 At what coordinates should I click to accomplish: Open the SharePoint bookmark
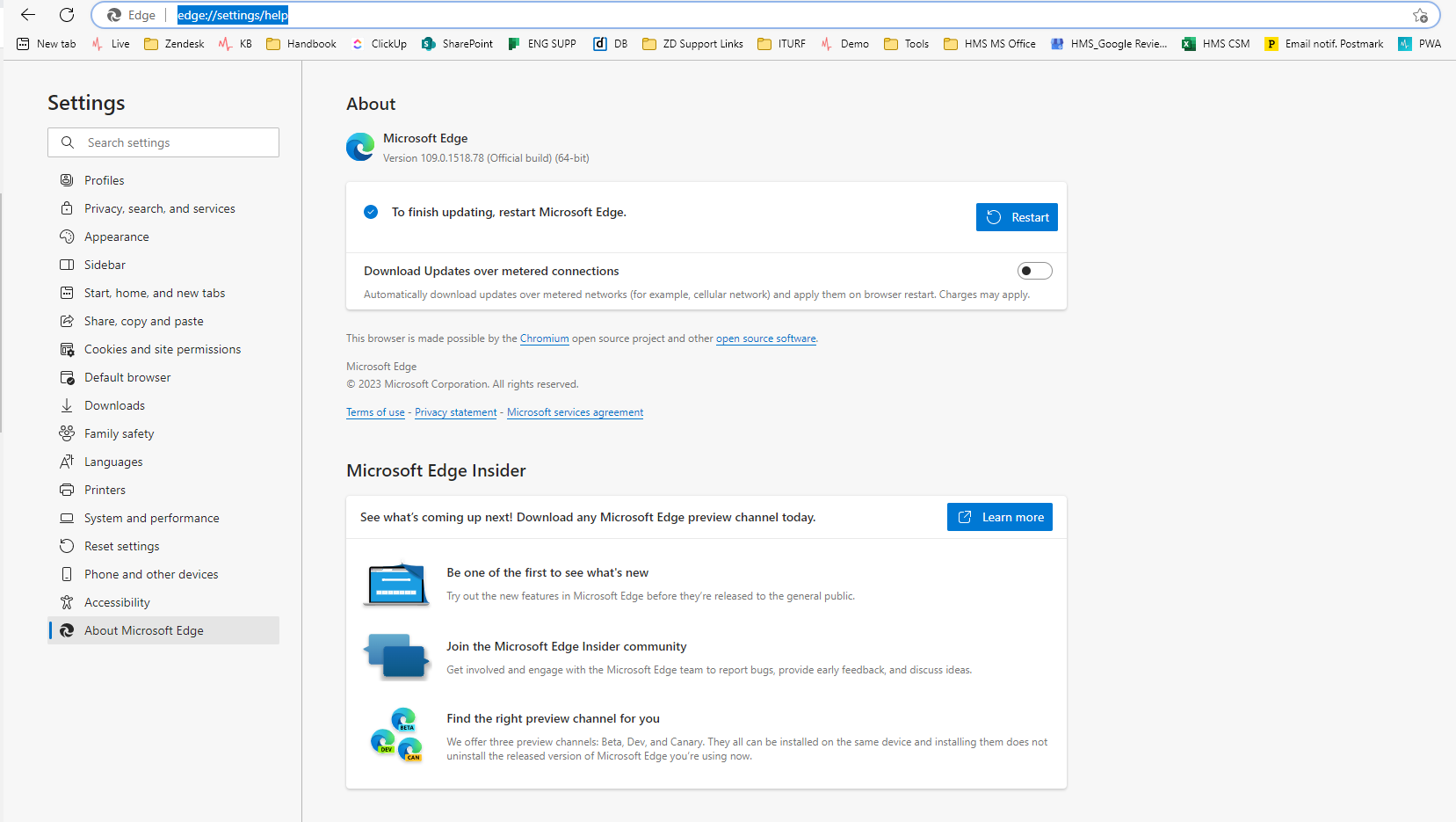pos(457,44)
